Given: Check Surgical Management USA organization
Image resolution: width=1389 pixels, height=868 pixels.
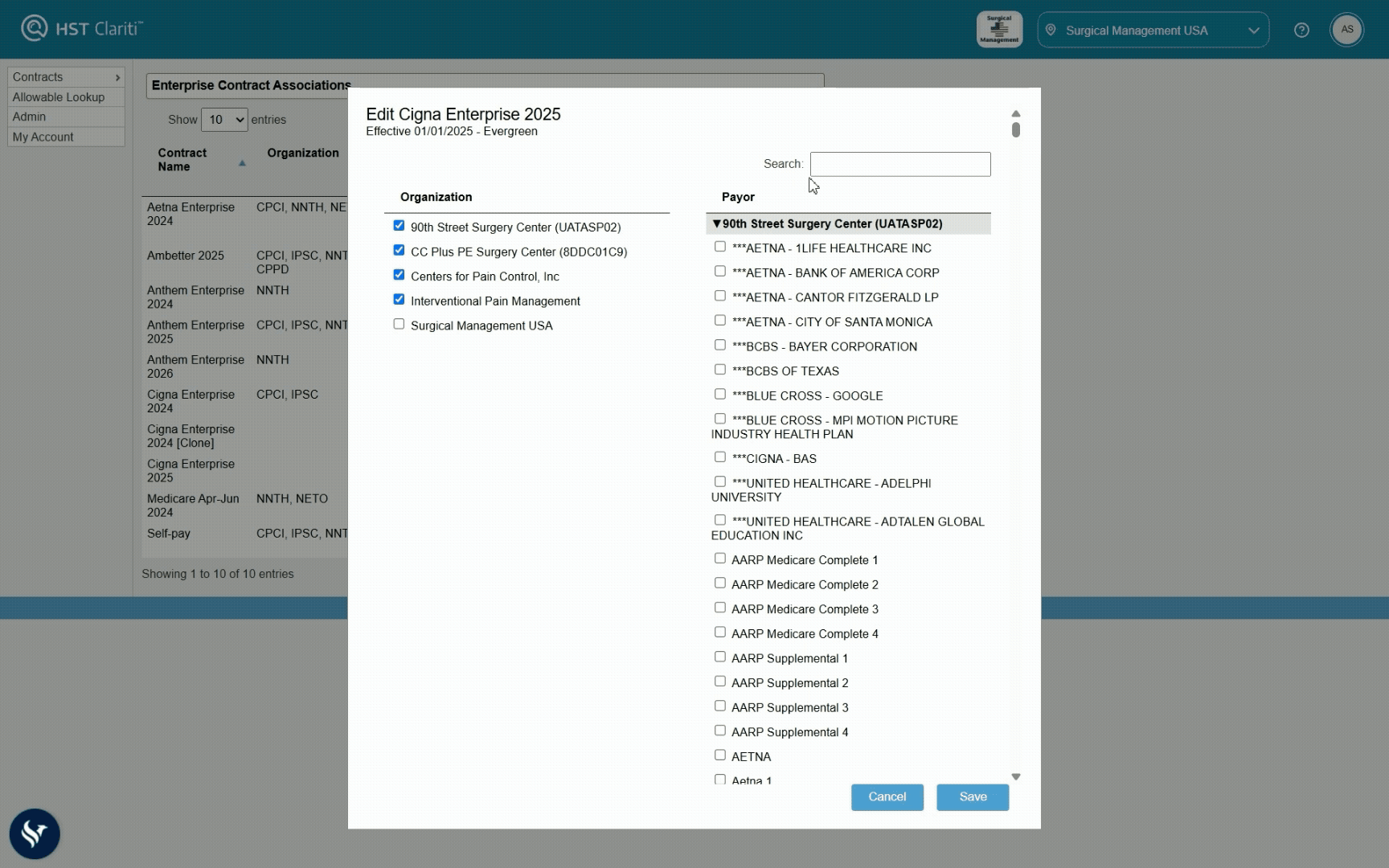Looking at the screenshot, I should (x=399, y=325).
